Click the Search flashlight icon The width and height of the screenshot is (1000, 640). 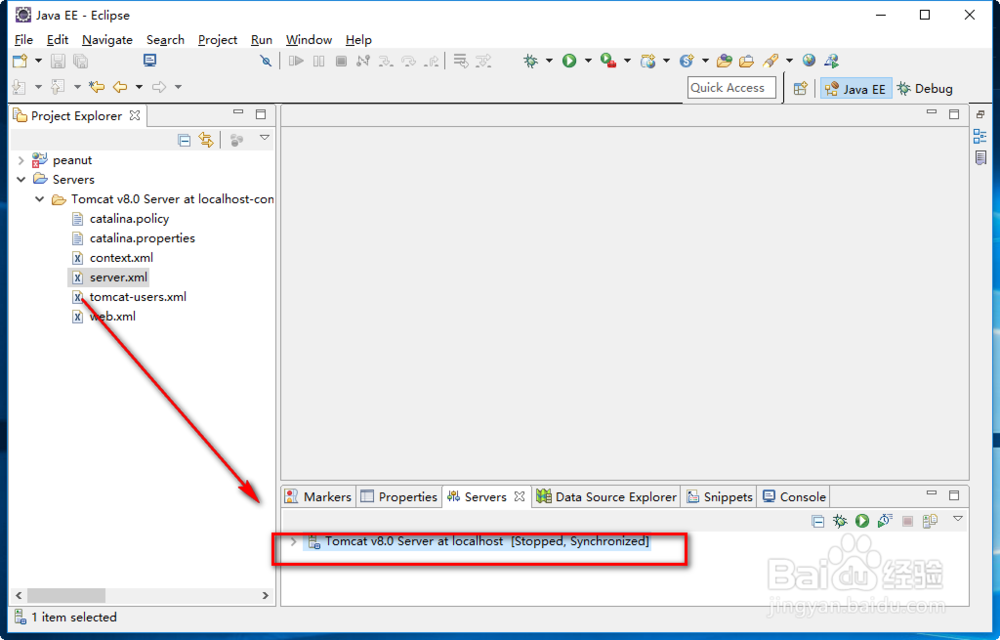point(771,61)
